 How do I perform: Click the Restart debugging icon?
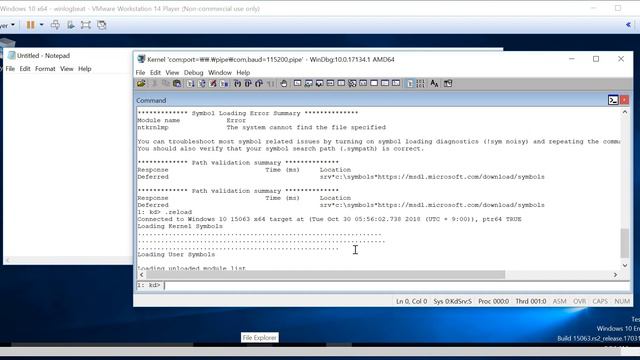pos(202,84)
